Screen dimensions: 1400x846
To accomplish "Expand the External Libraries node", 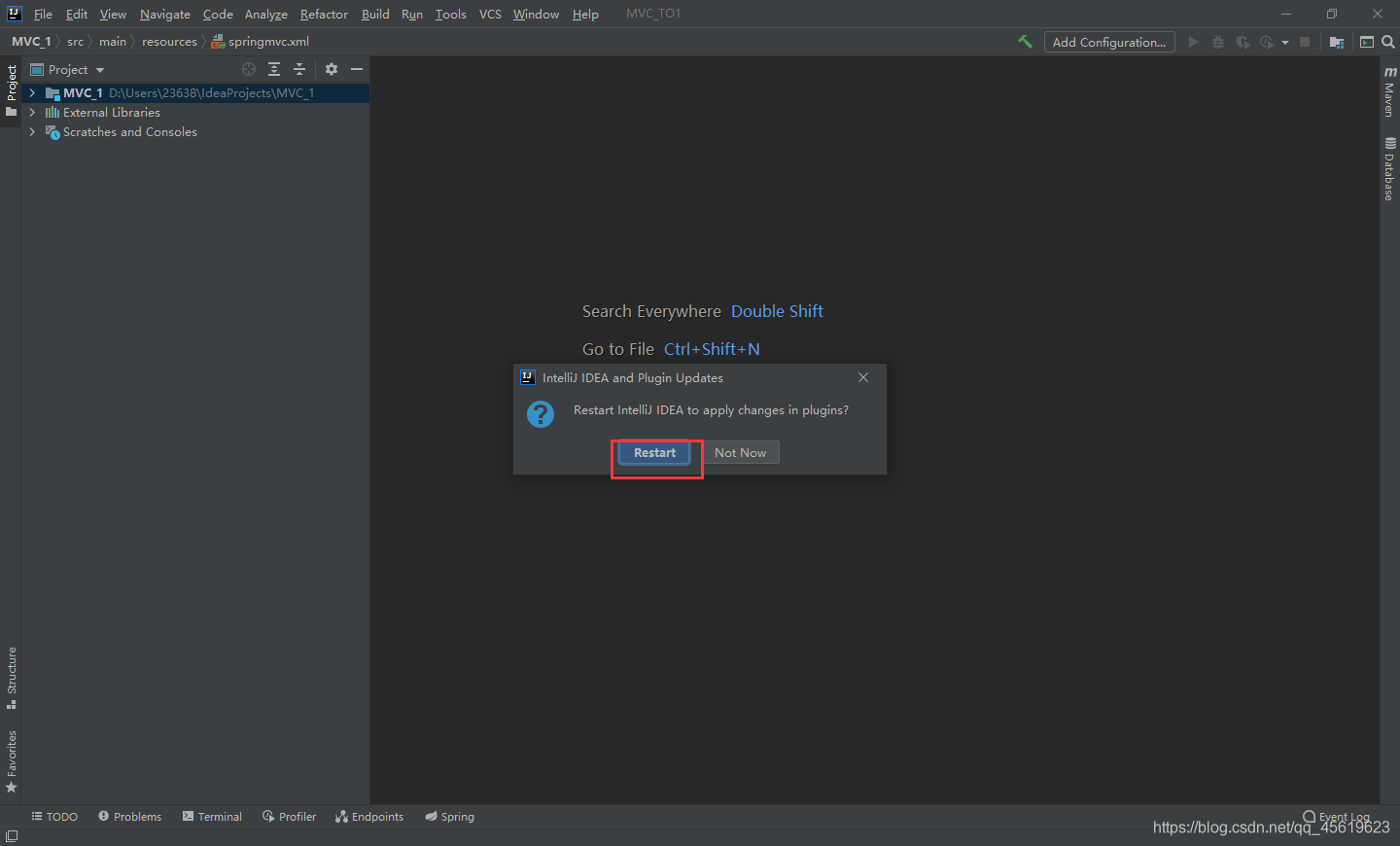I will pyautogui.click(x=32, y=113).
